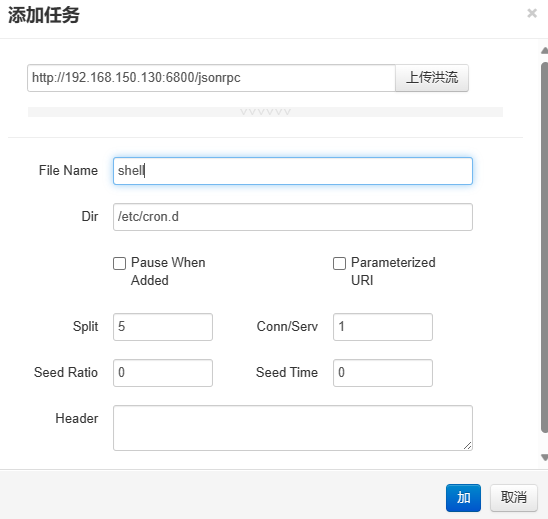The width and height of the screenshot is (548, 519).
Task: Click the 上传洪流 upload torrent button
Action: pos(432,78)
